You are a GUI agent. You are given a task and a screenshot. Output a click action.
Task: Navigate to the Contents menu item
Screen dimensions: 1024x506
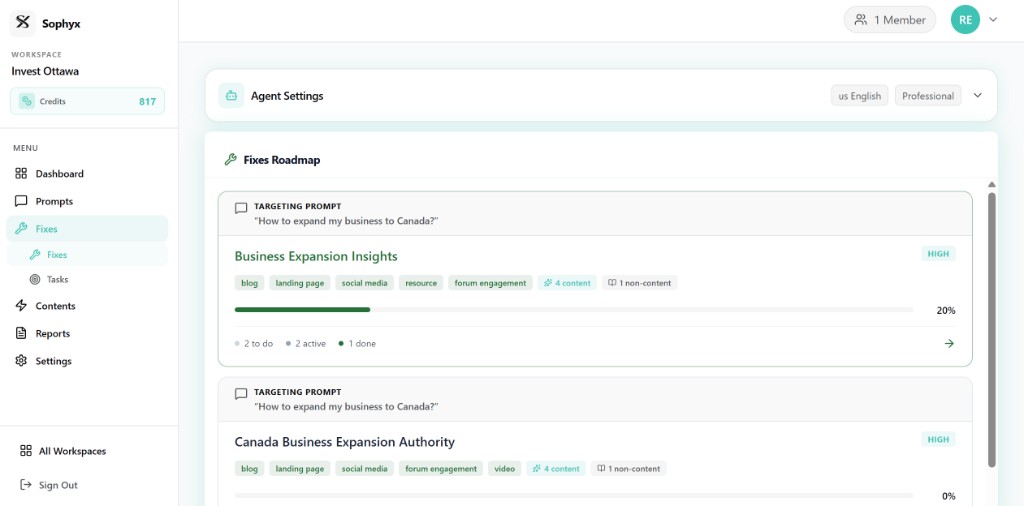click(87, 306)
